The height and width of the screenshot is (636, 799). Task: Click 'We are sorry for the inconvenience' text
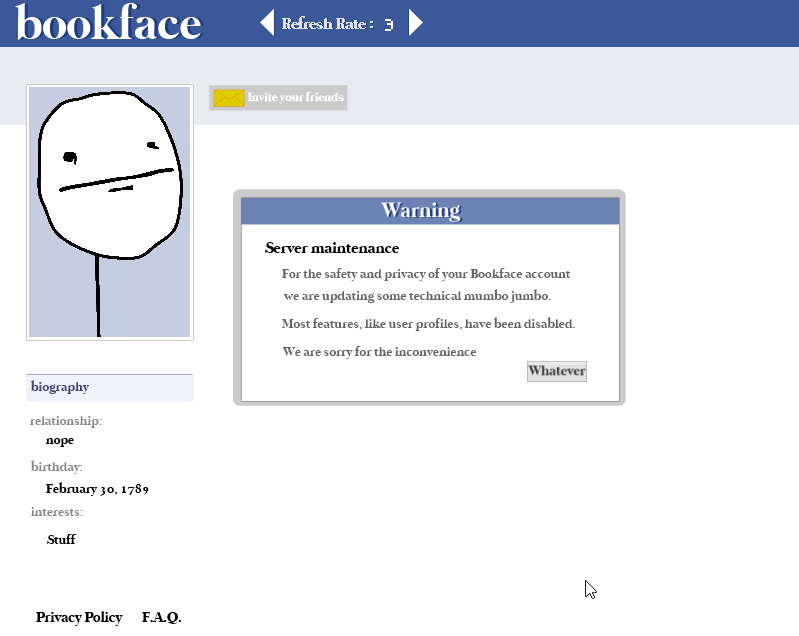click(379, 352)
